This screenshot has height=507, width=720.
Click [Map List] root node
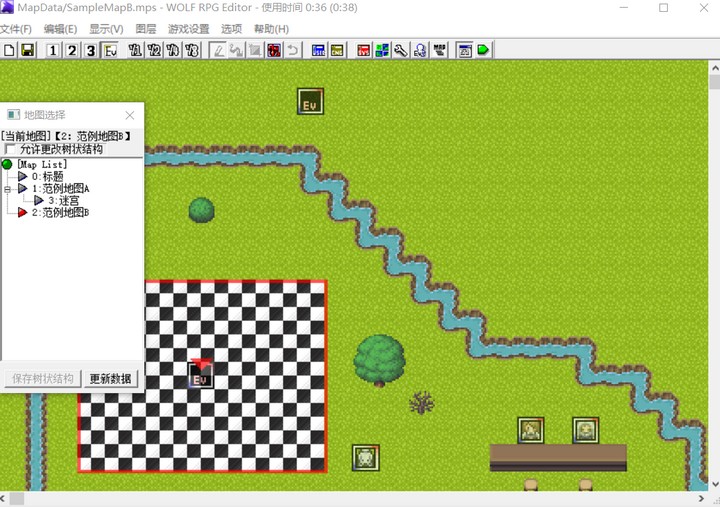[x=41, y=164]
